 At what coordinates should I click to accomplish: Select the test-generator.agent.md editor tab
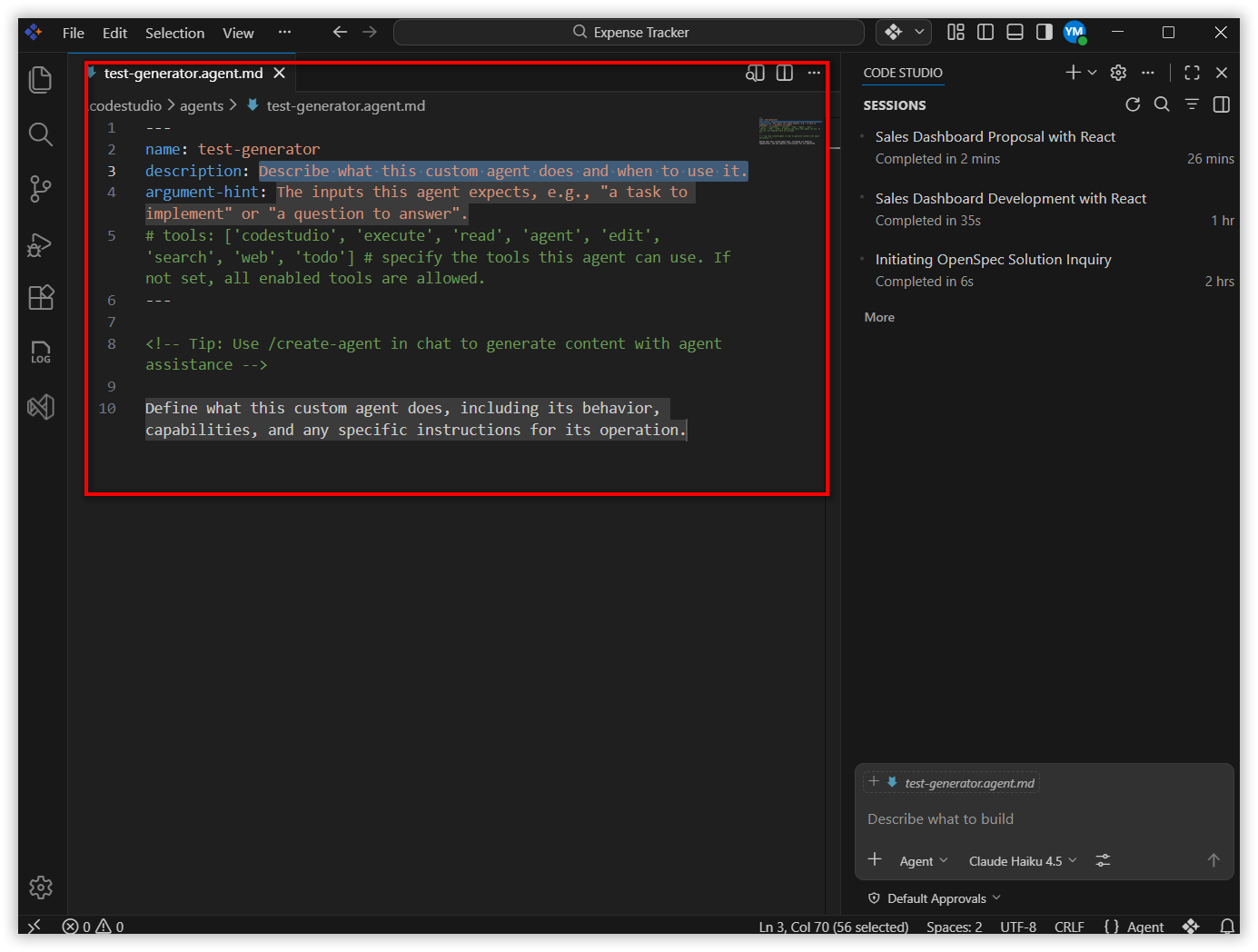[183, 74]
